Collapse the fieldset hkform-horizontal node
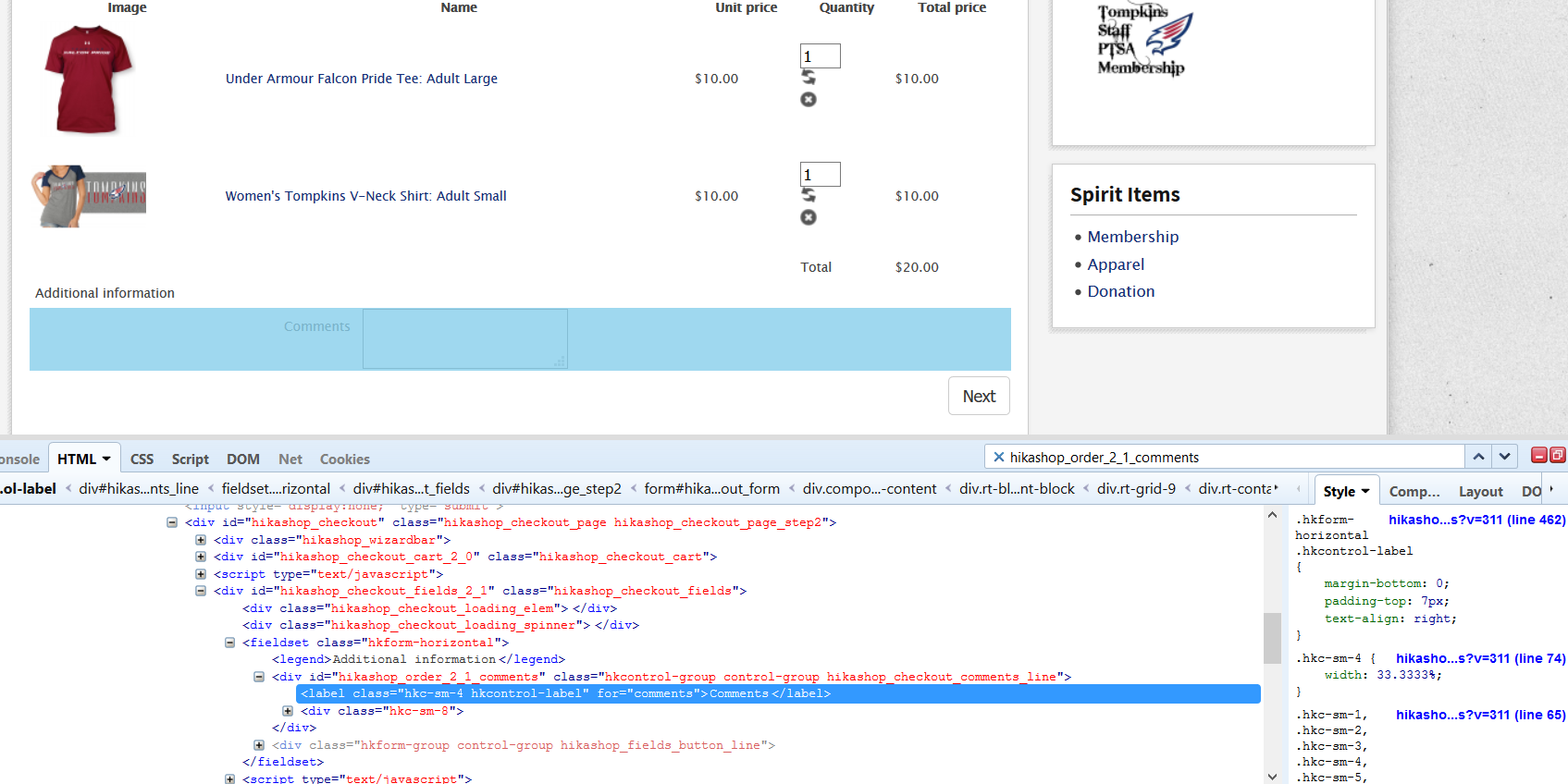The width and height of the screenshot is (1568, 784). point(229,643)
